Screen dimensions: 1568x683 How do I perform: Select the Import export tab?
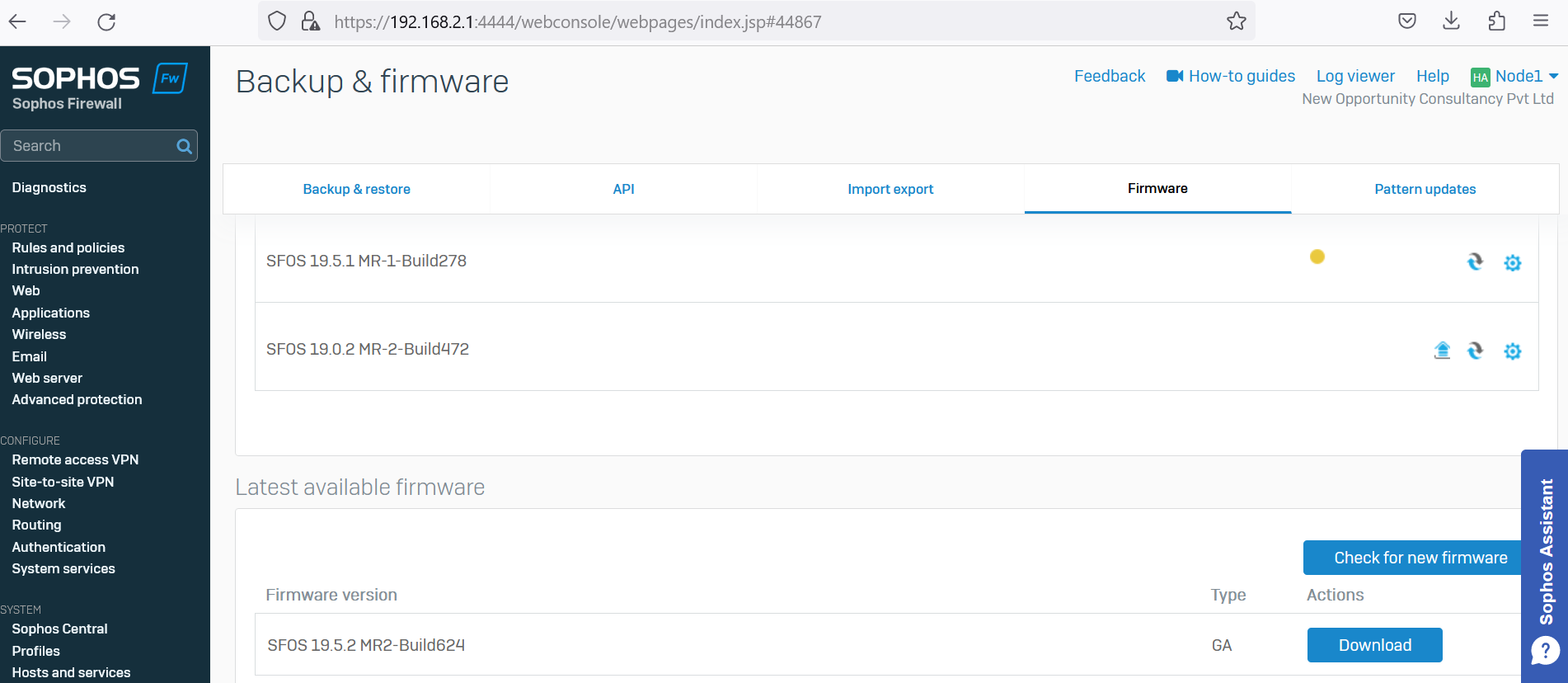[x=890, y=189]
